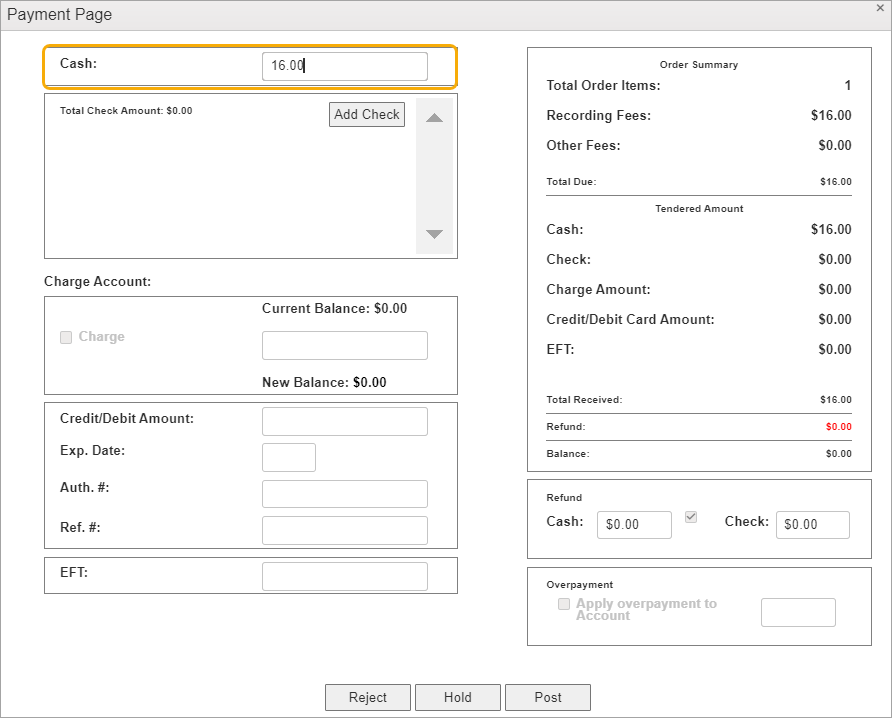Toggle the refund checkbox between Cash and Check
The width and height of the screenshot is (892, 718).
tap(691, 517)
